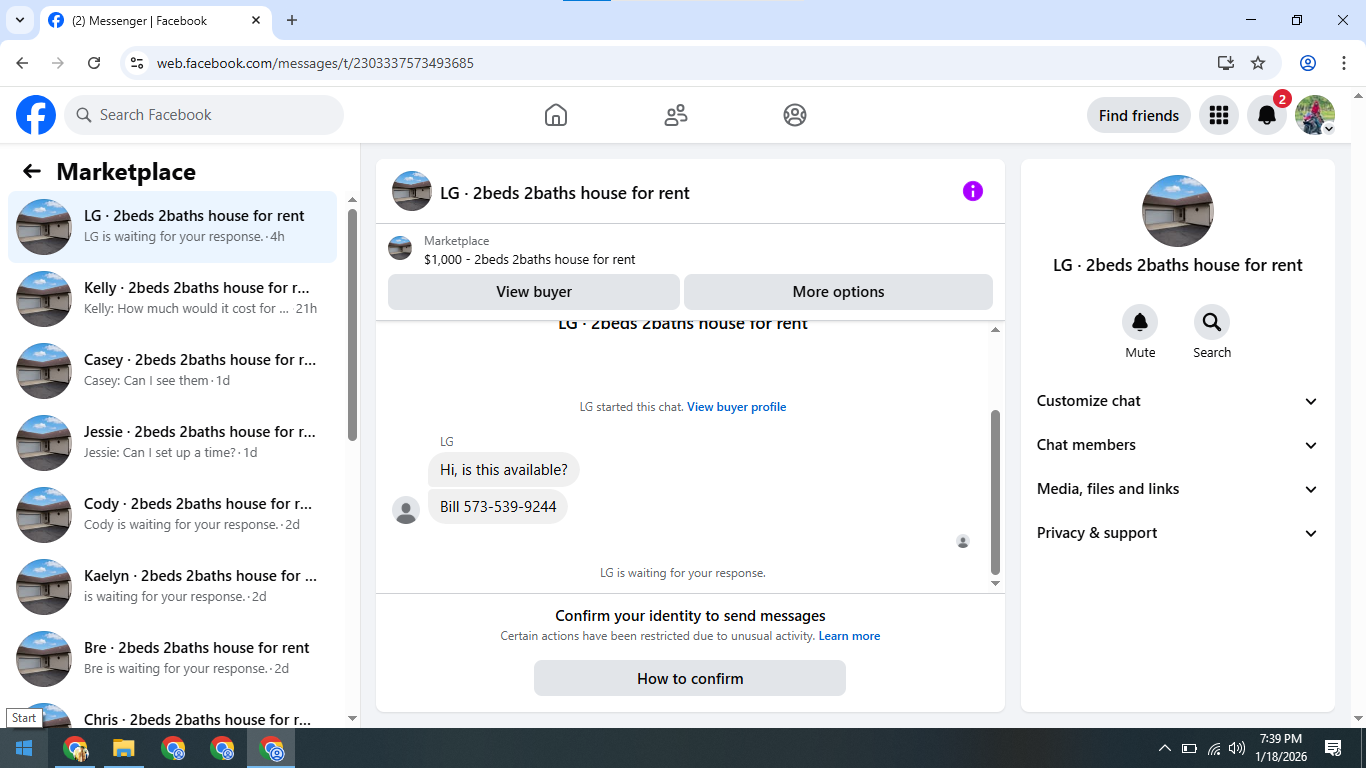Go to the Facebook logo home

click(36, 115)
